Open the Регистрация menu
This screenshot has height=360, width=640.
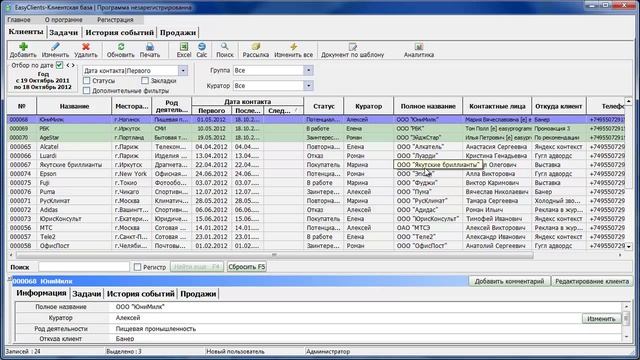pyautogui.click(x=115, y=20)
